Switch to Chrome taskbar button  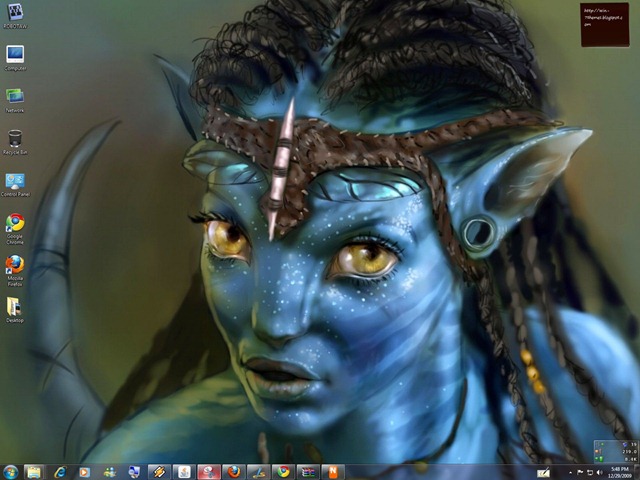pos(284,472)
